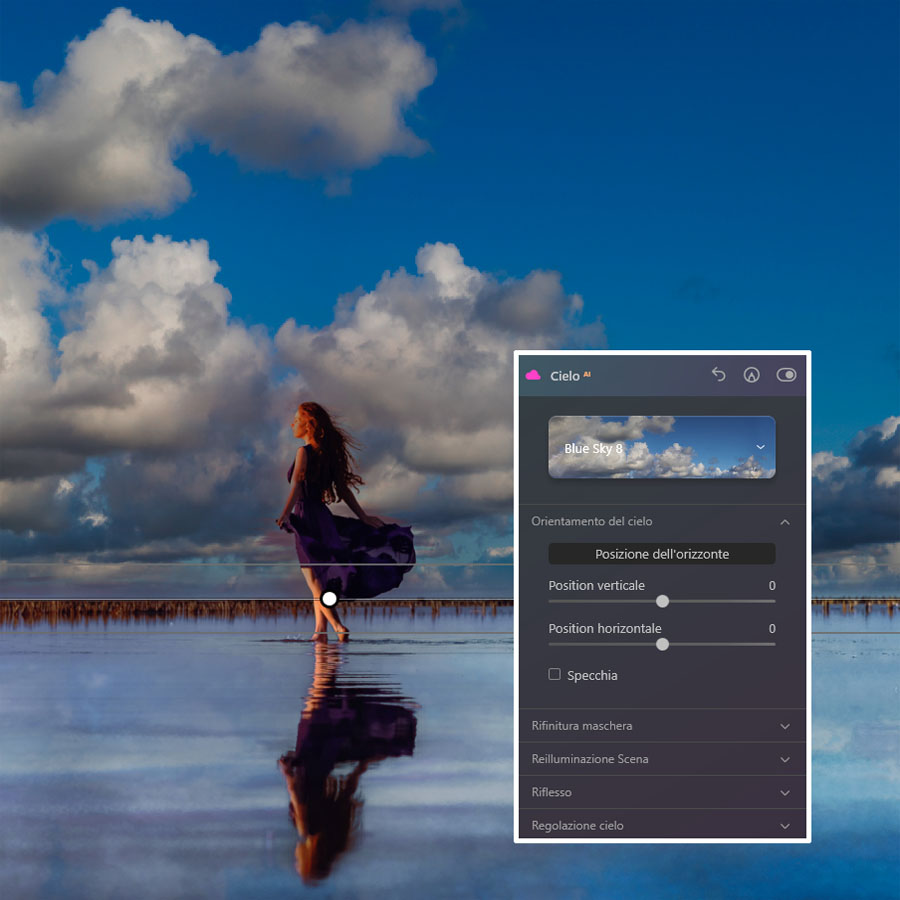The height and width of the screenshot is (900, 900).
Task: Click the AI badge beside Cielo
Action: pos(587,374)
